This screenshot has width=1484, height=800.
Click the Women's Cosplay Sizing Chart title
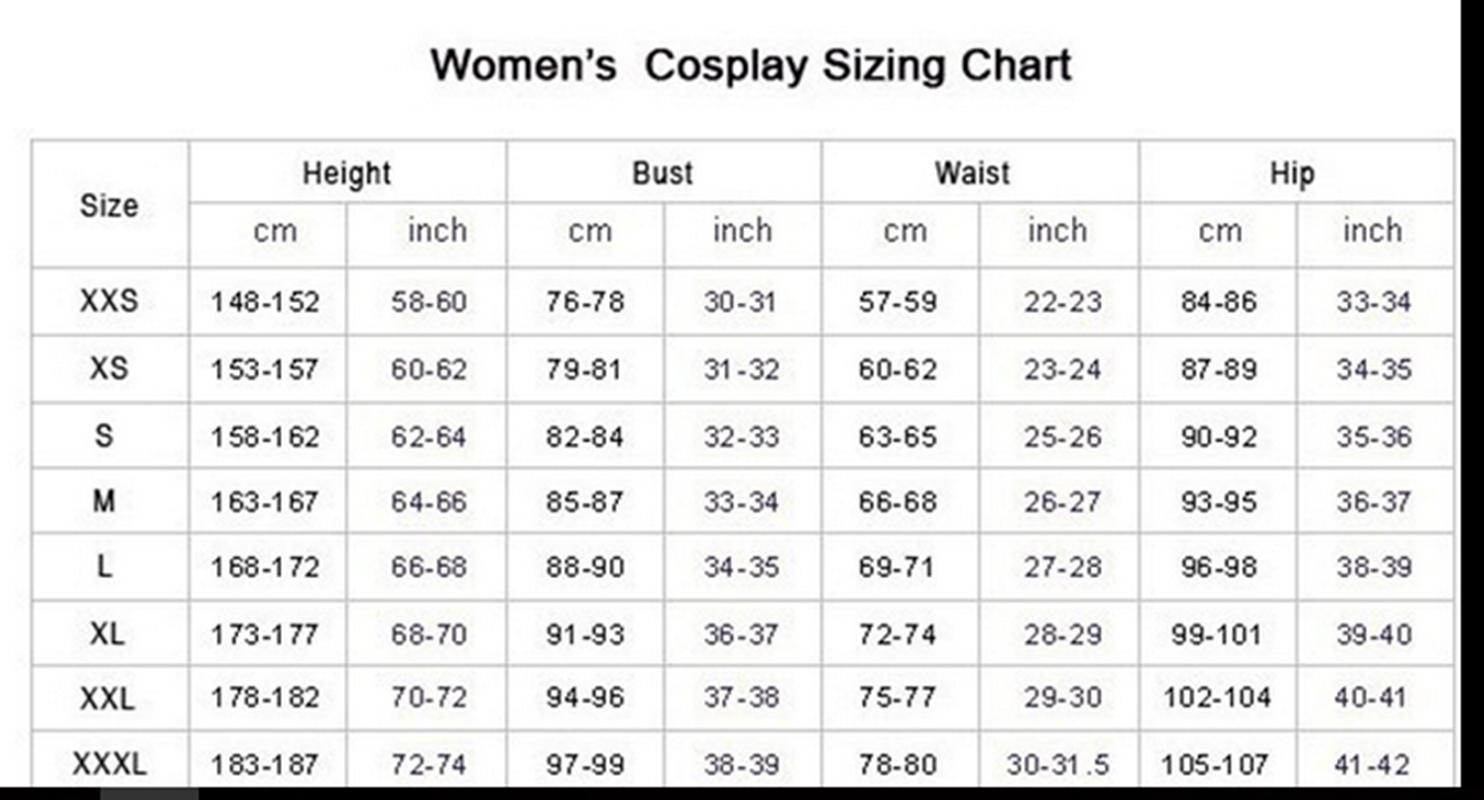pyautogui.click(x=750, y=66)
